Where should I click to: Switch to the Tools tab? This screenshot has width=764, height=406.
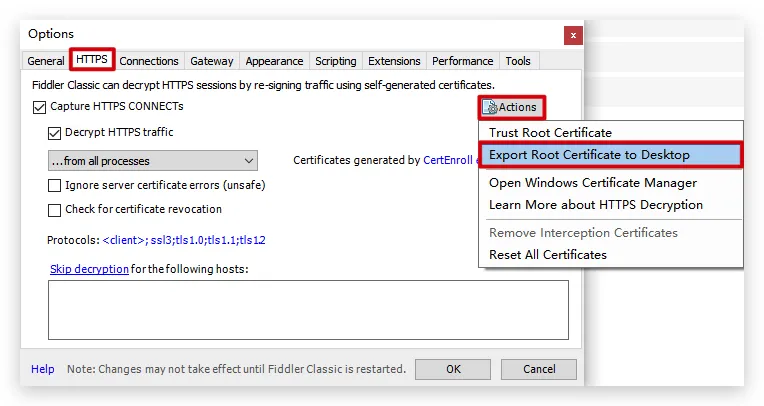[517, 61]
